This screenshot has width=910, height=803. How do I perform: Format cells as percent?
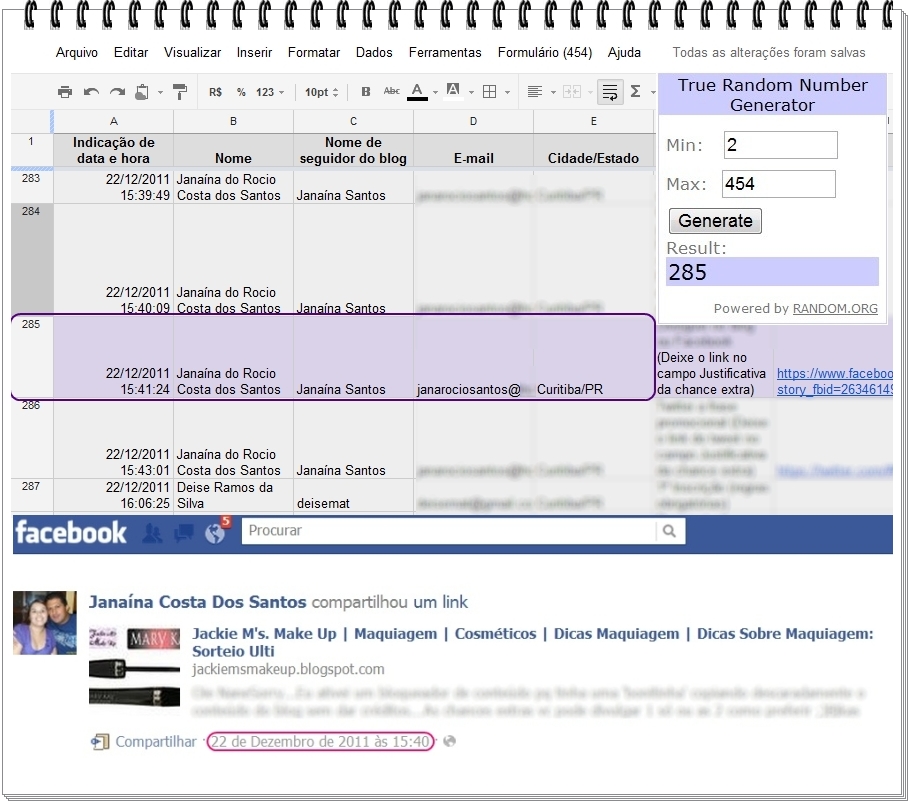pos(241,92)
